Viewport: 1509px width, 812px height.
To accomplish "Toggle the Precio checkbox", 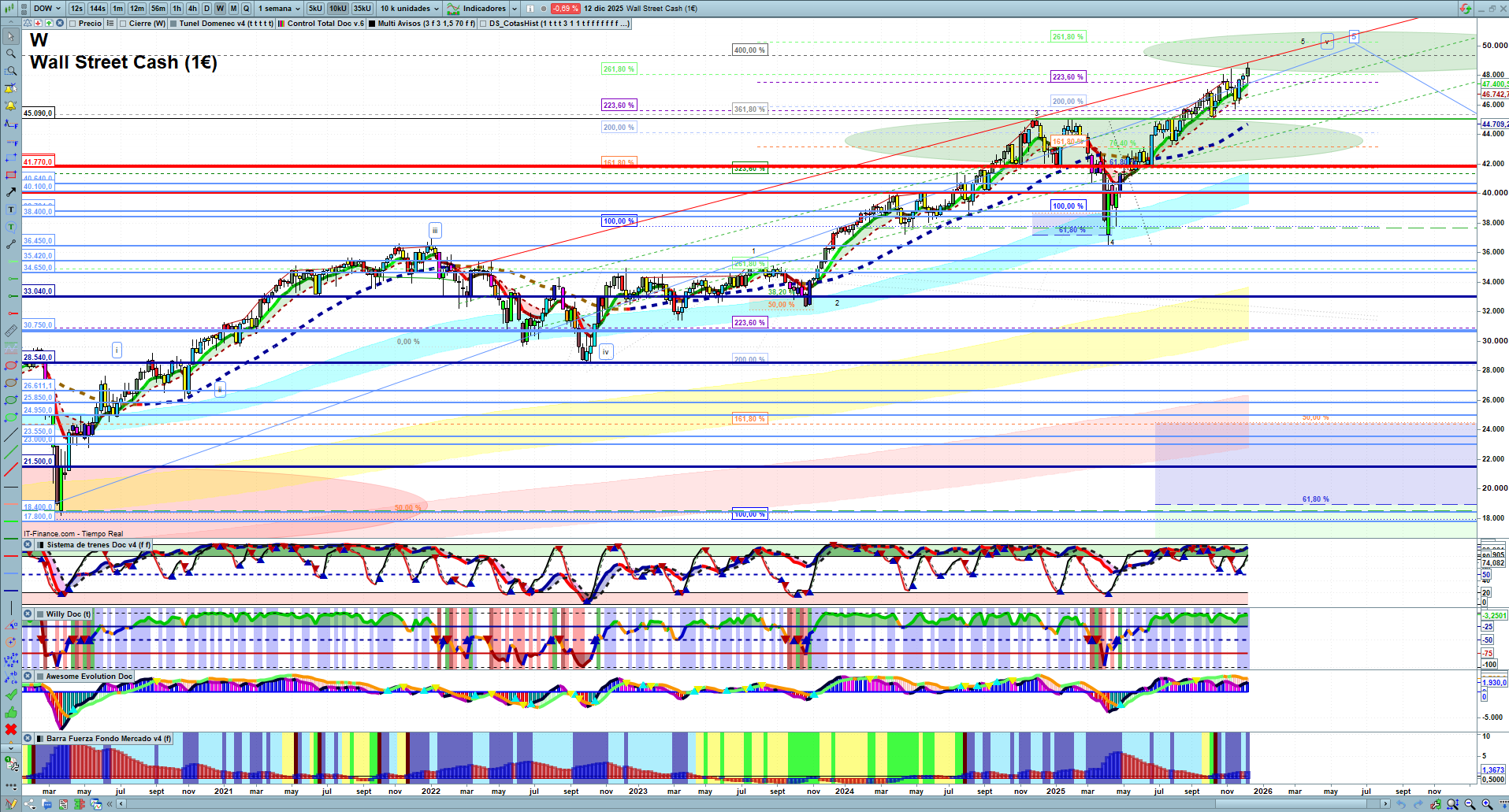I will click(72, 24).
